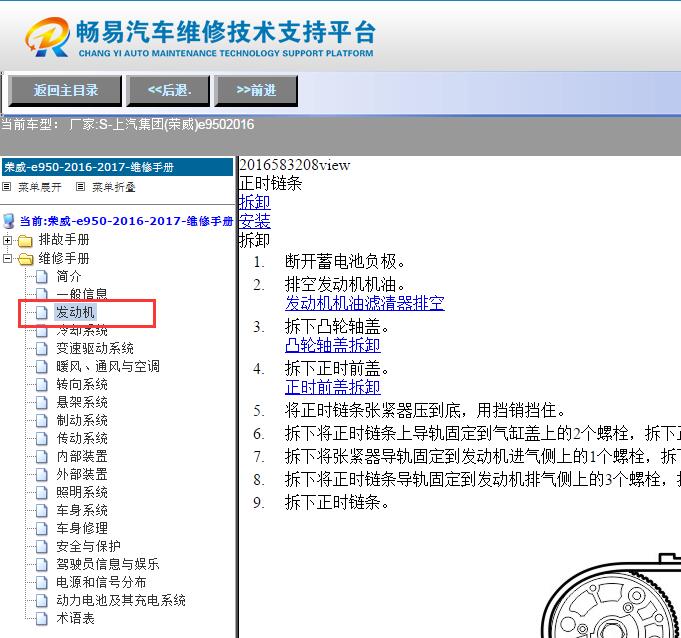Follow the 发动机机油滤清器排空 link

pyautogui.click(x=364, y=303)
